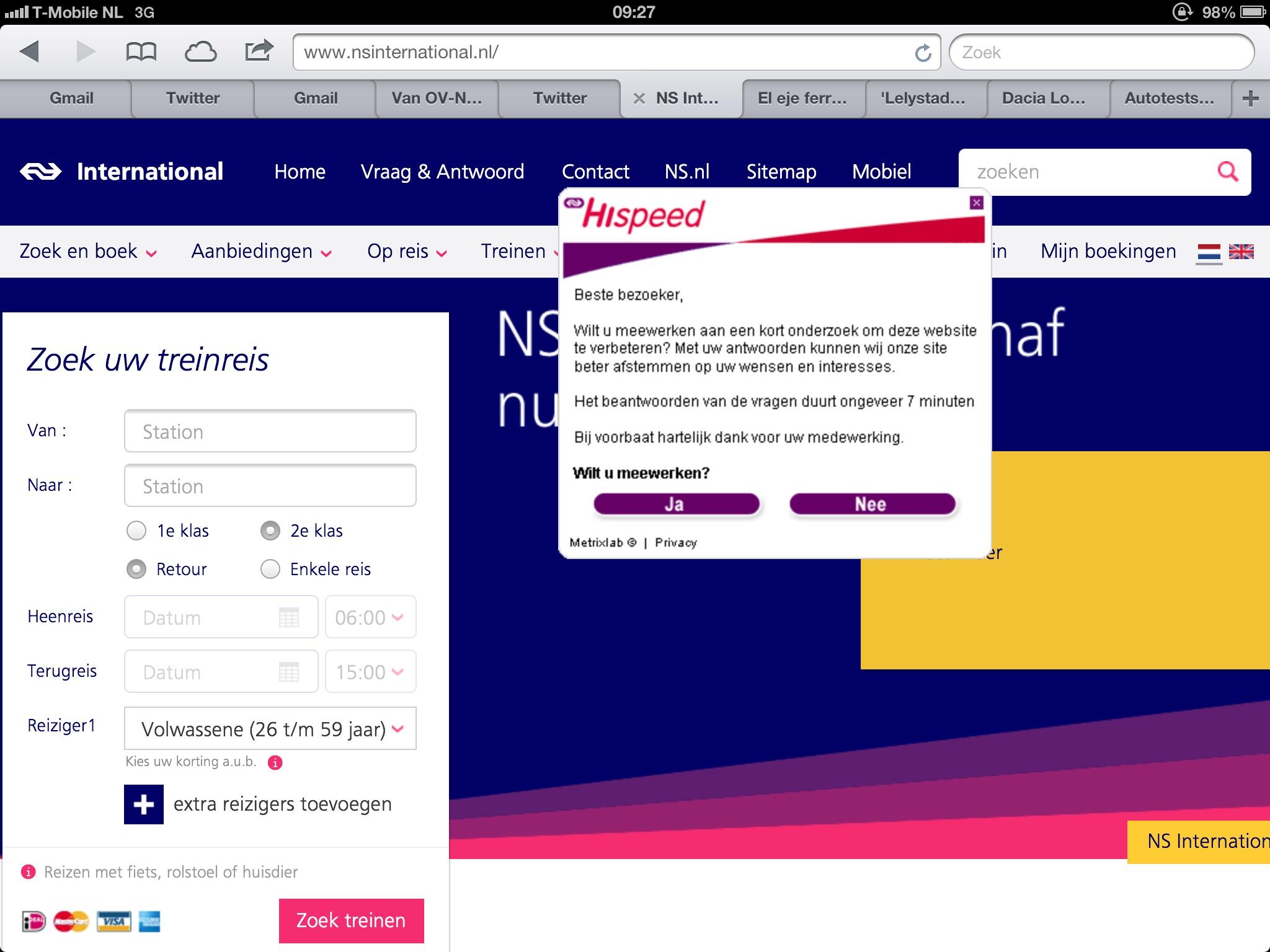
Task: Open Mobiel in the top navigation
Action: 882,172
